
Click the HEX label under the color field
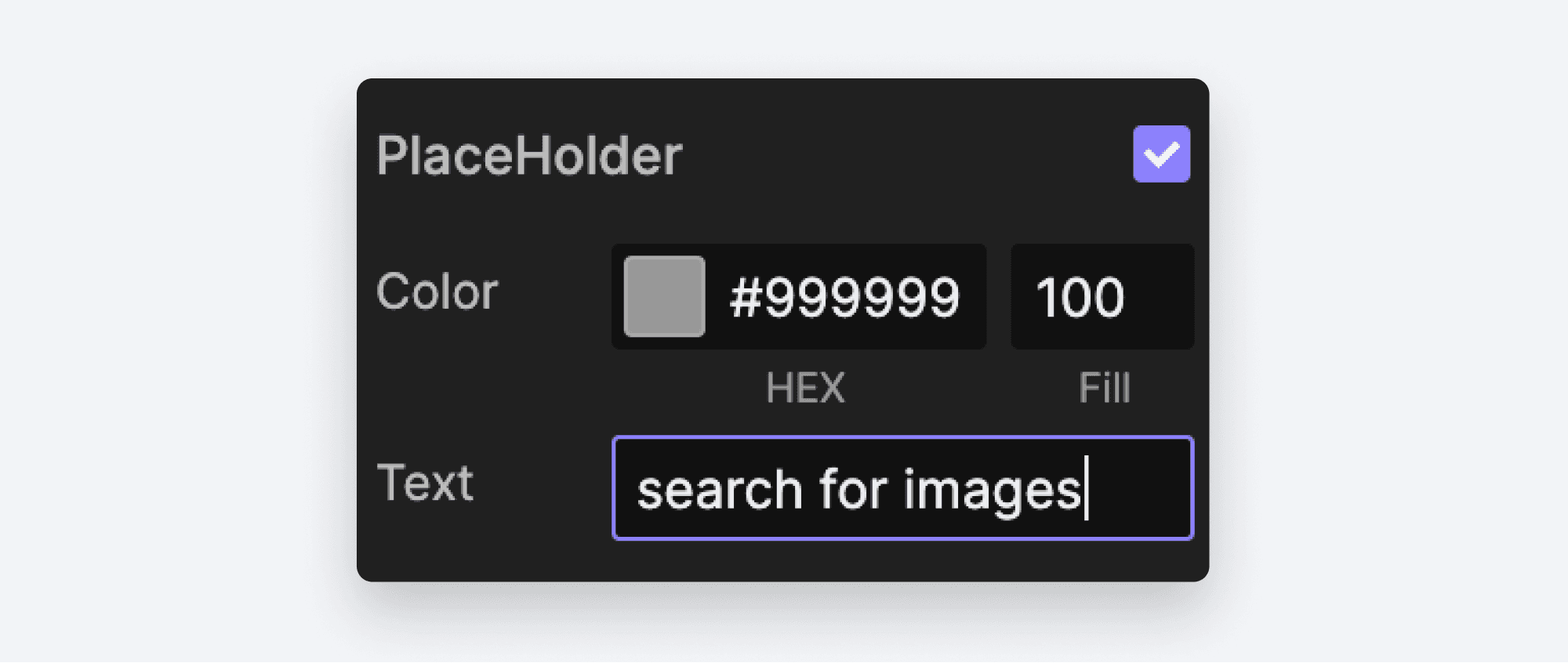805,387
